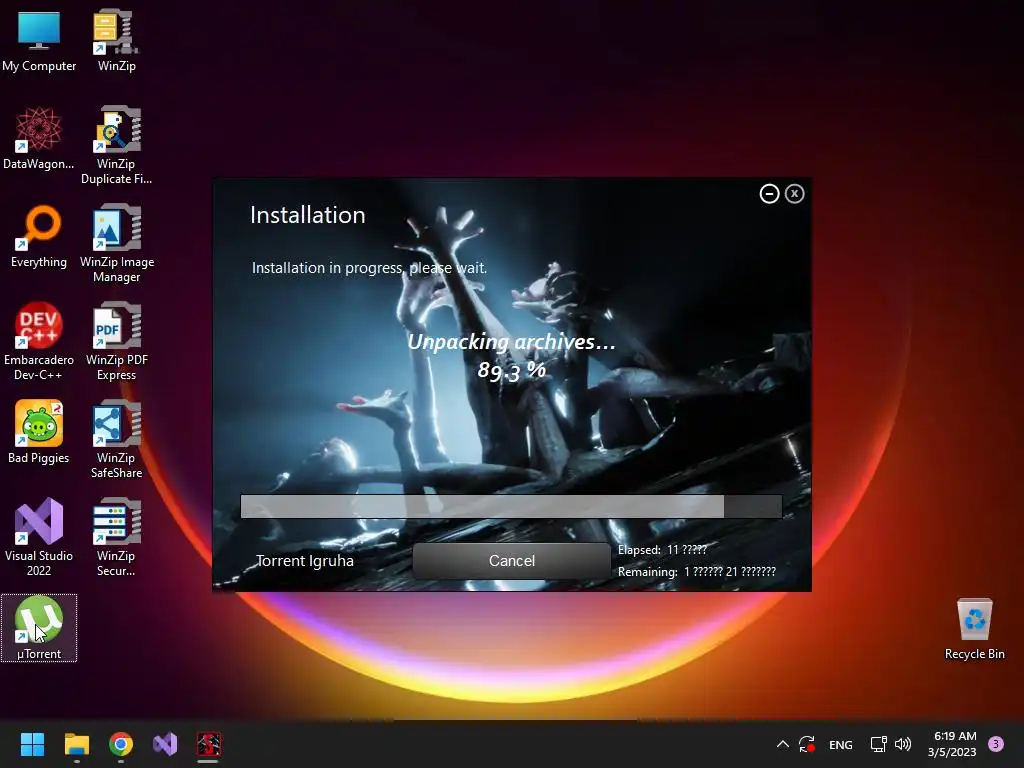This screenshot has height=768, width=1024.
Task: Click 'Installation in progress, please wait.' text
Action: 370,268
